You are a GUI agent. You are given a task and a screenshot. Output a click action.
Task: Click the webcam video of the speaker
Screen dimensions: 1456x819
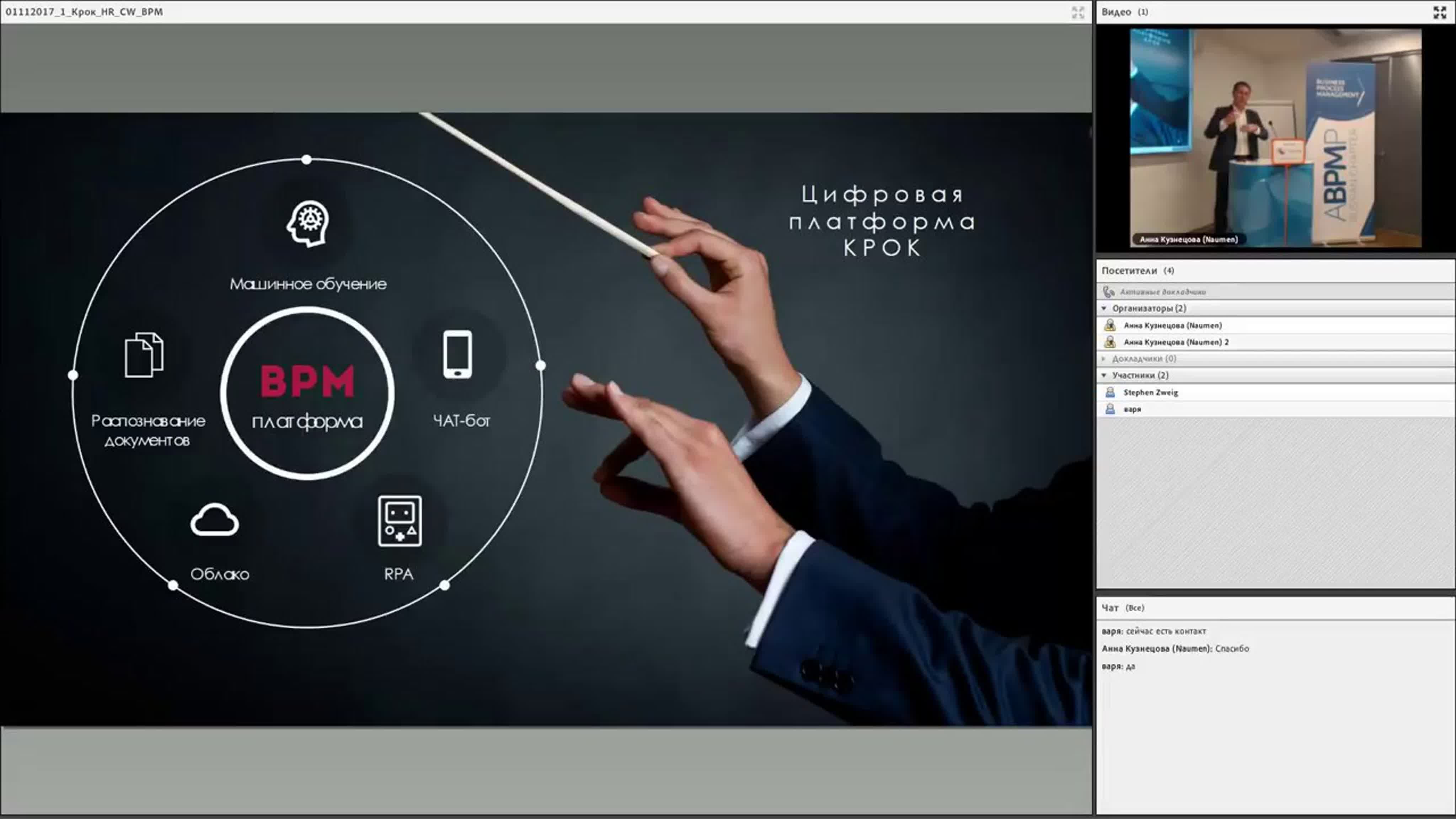pyautogui.click(x=1276, y=138)
